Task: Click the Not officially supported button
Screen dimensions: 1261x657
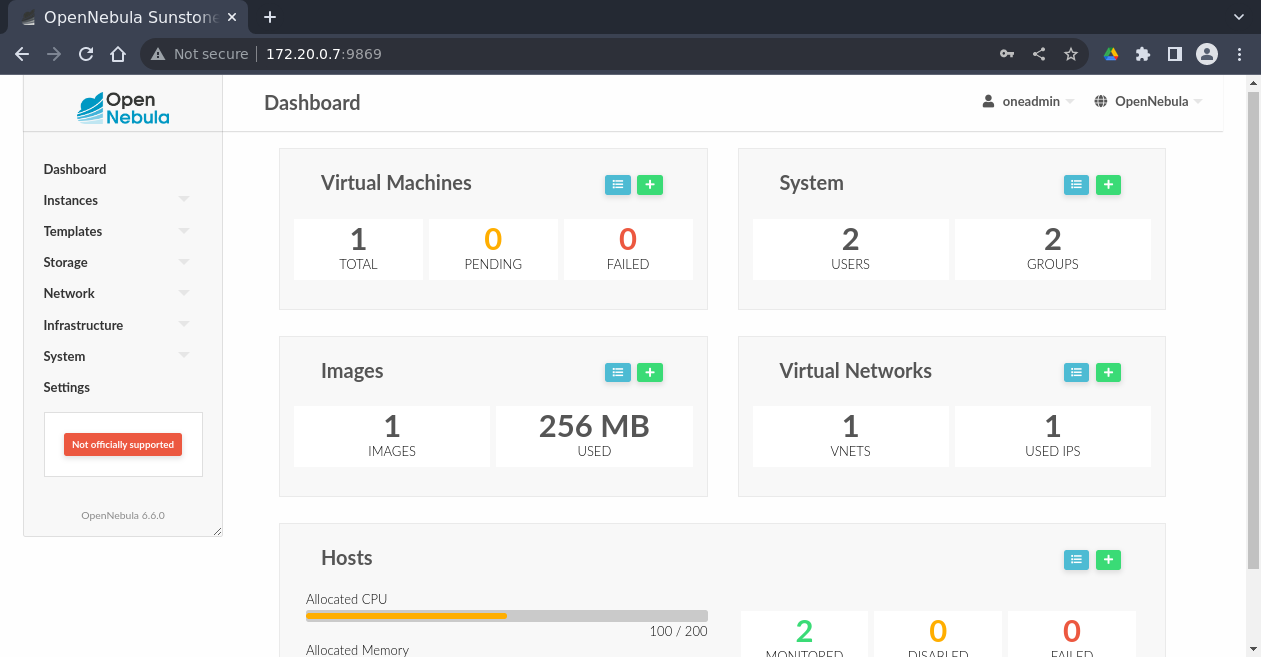Action: point(123,445)
